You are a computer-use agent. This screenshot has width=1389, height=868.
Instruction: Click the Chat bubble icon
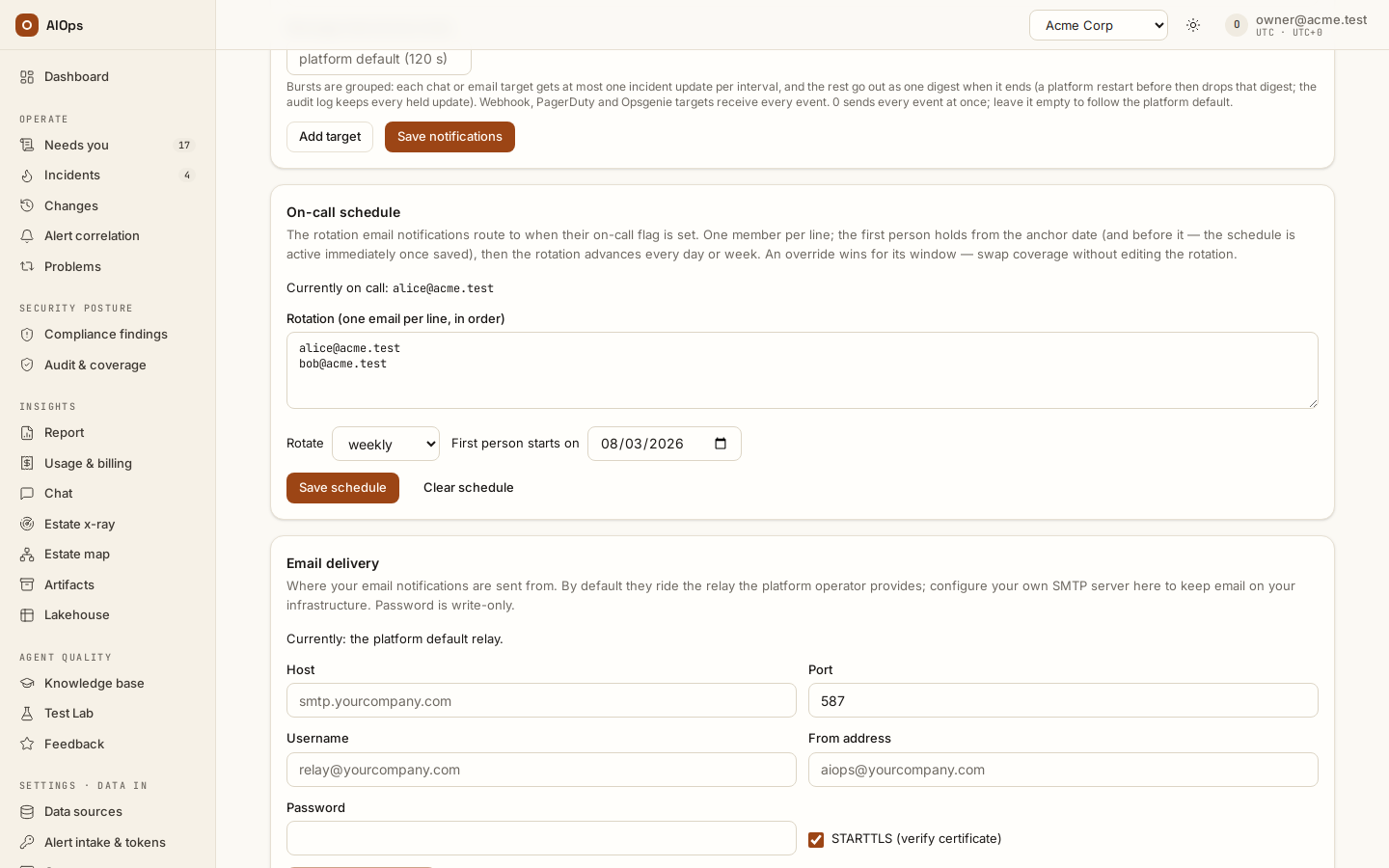[x=27, y=494]
